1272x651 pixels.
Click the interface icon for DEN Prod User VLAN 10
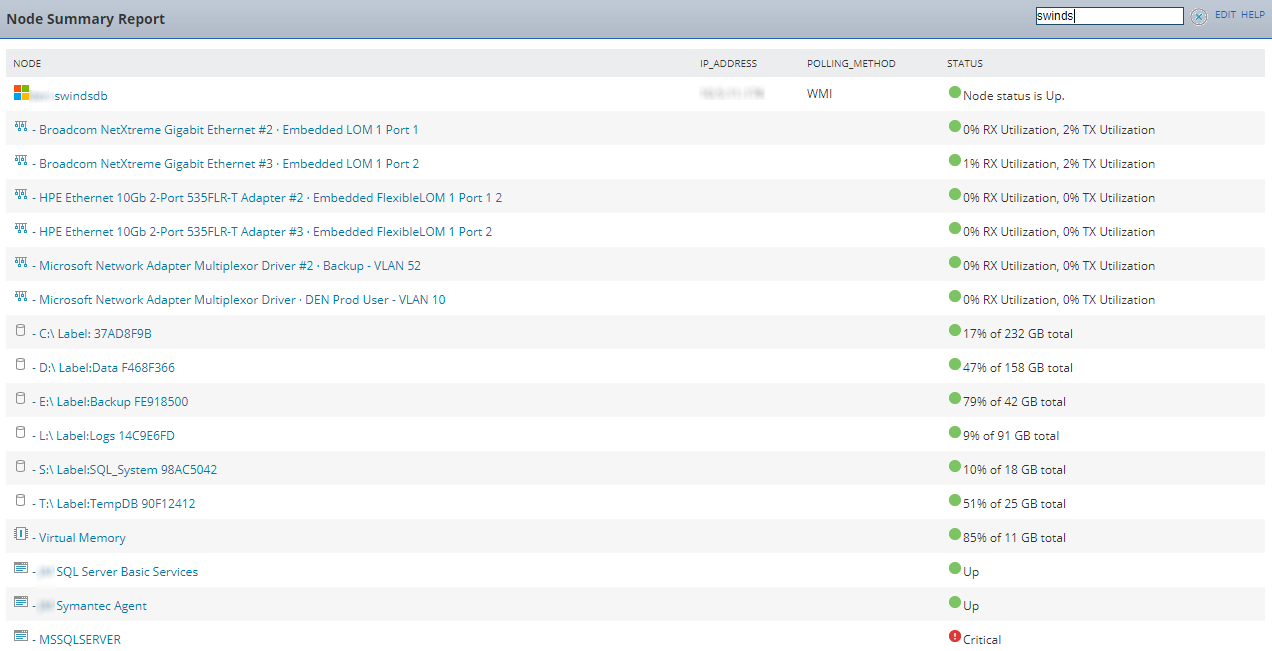21,297
